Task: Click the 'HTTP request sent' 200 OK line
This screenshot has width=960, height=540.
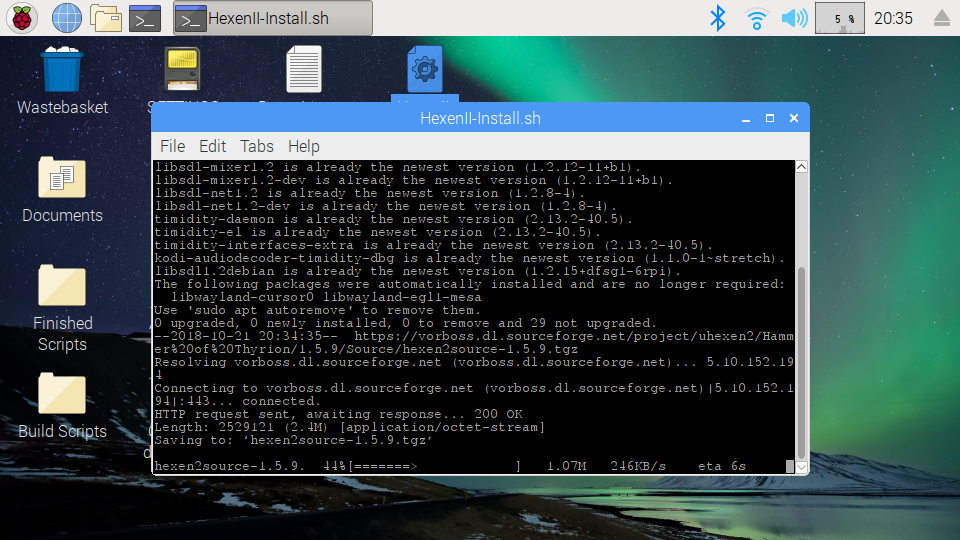Action: coord(339,414)
